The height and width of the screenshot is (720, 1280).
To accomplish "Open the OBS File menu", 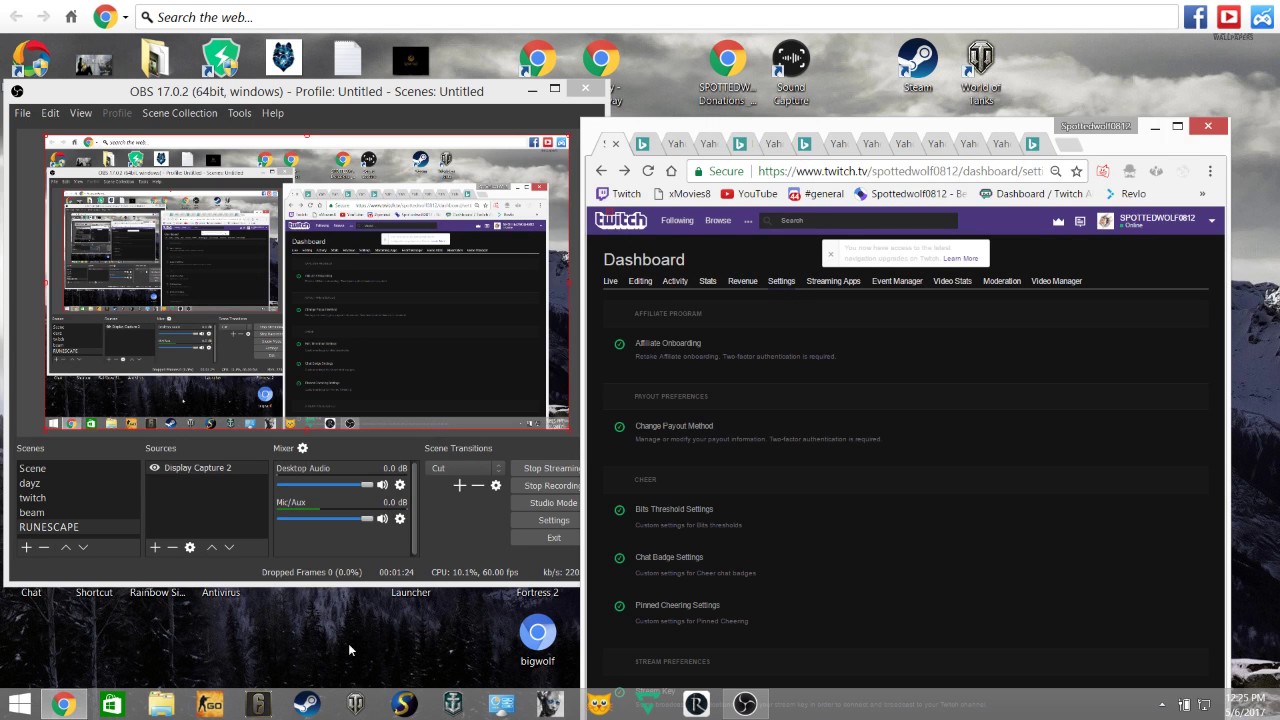I will point(22,113).
